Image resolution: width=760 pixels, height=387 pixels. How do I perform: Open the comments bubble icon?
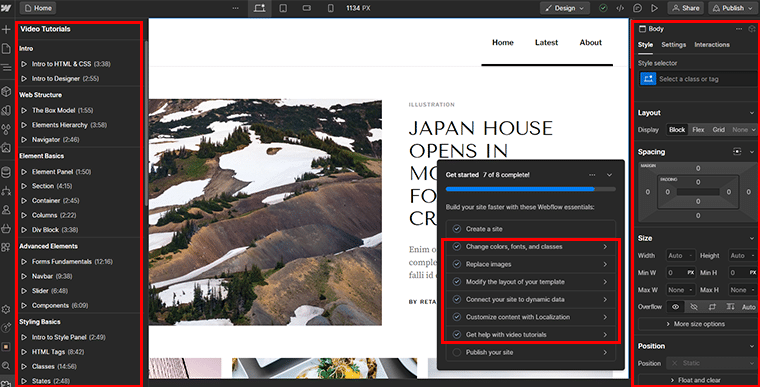637,8
